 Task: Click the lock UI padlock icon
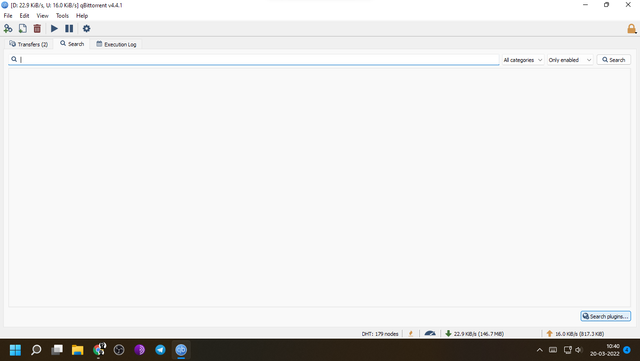(x=631, y=29)
